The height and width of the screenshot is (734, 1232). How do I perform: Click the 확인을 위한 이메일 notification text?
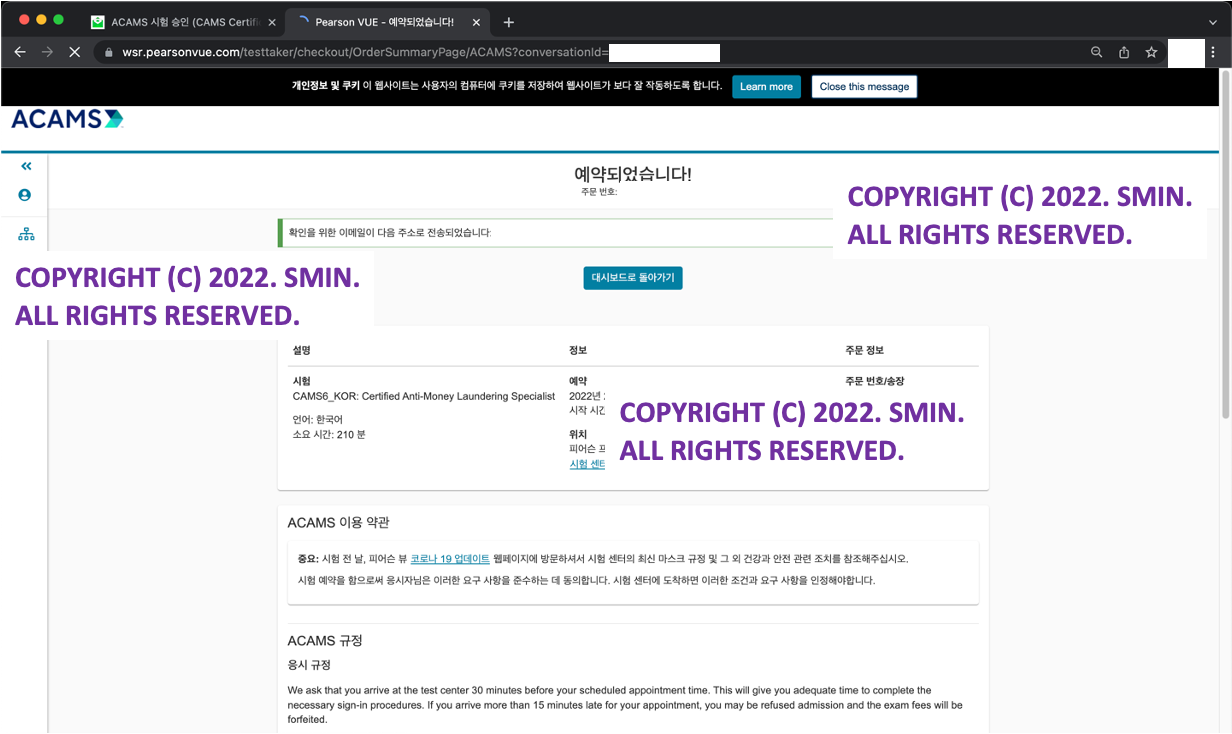390,232
